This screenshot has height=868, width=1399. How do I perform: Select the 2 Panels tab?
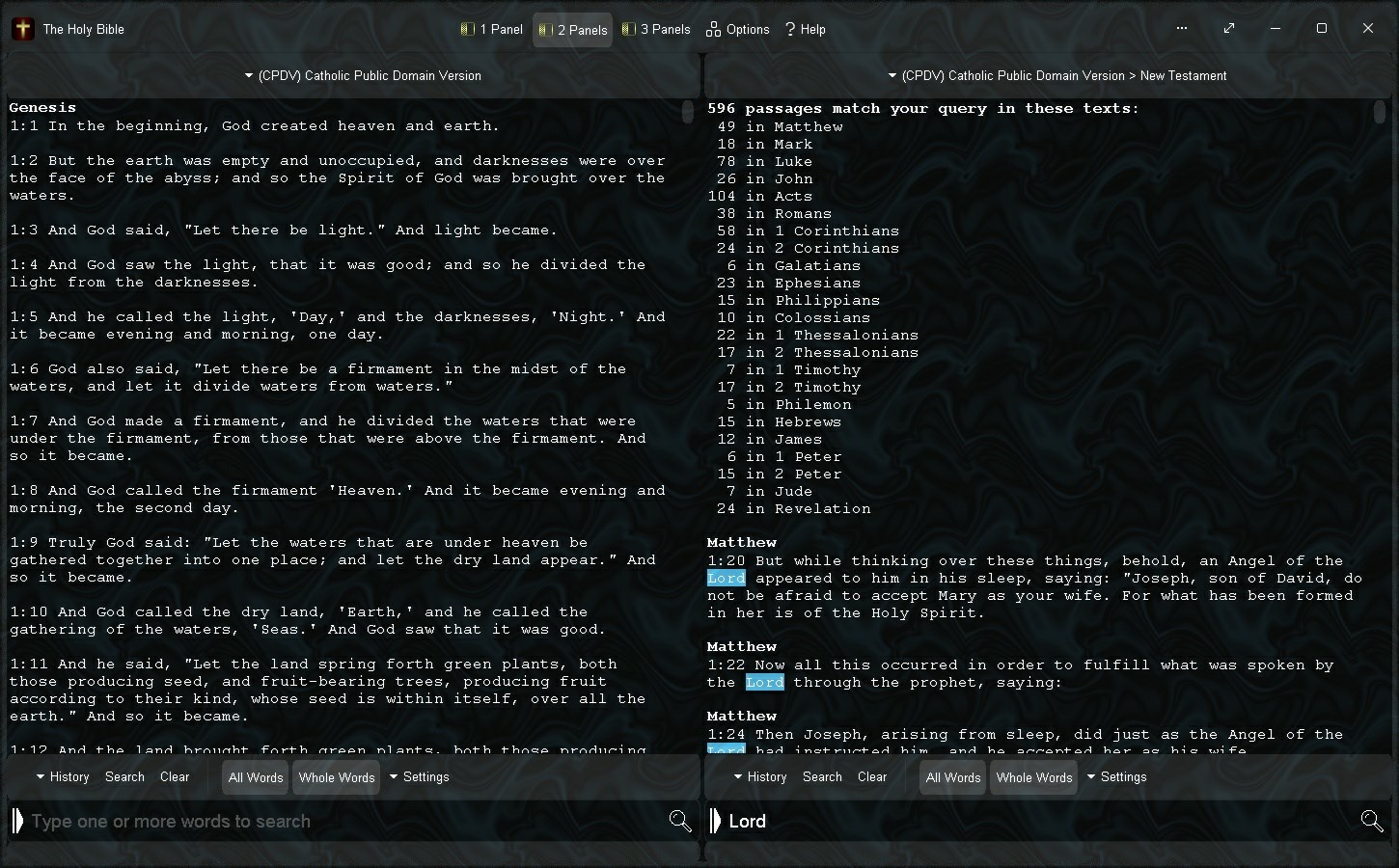coord(572,29)
